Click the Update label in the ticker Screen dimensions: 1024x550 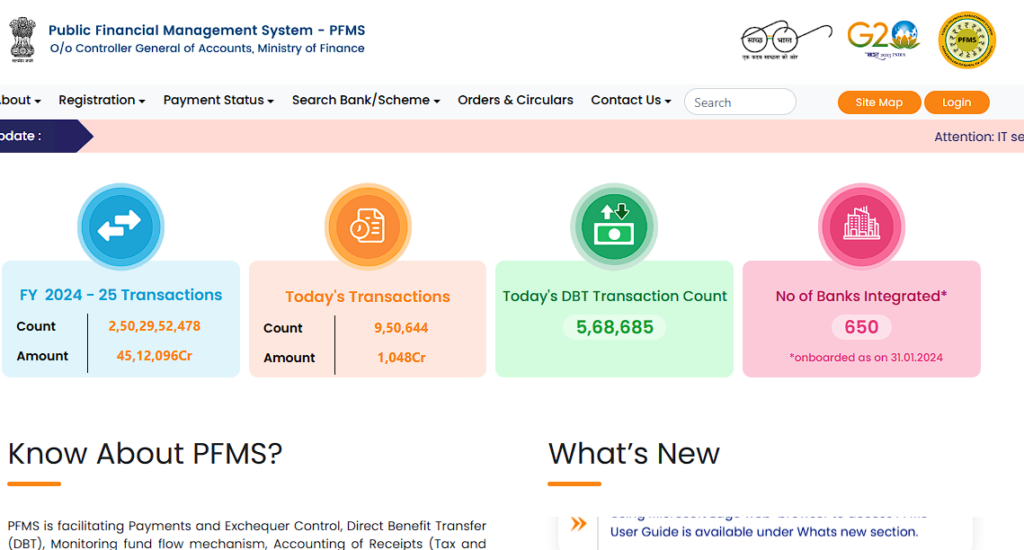pos(20,136)
